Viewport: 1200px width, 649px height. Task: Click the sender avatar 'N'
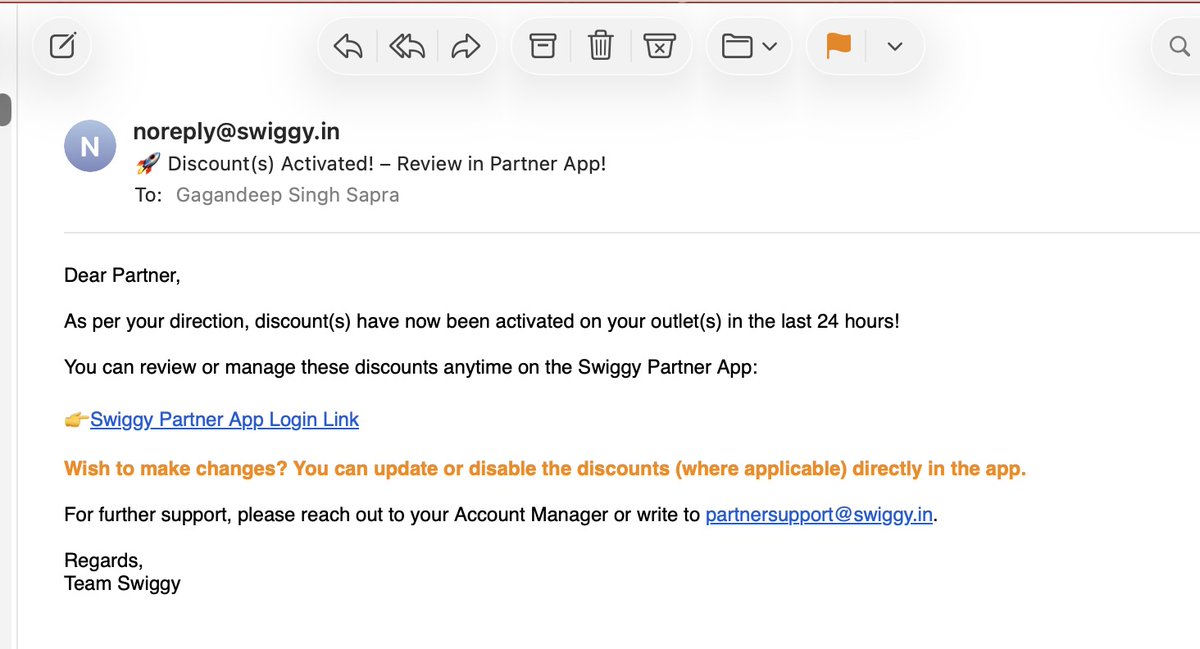pos(90,147)
